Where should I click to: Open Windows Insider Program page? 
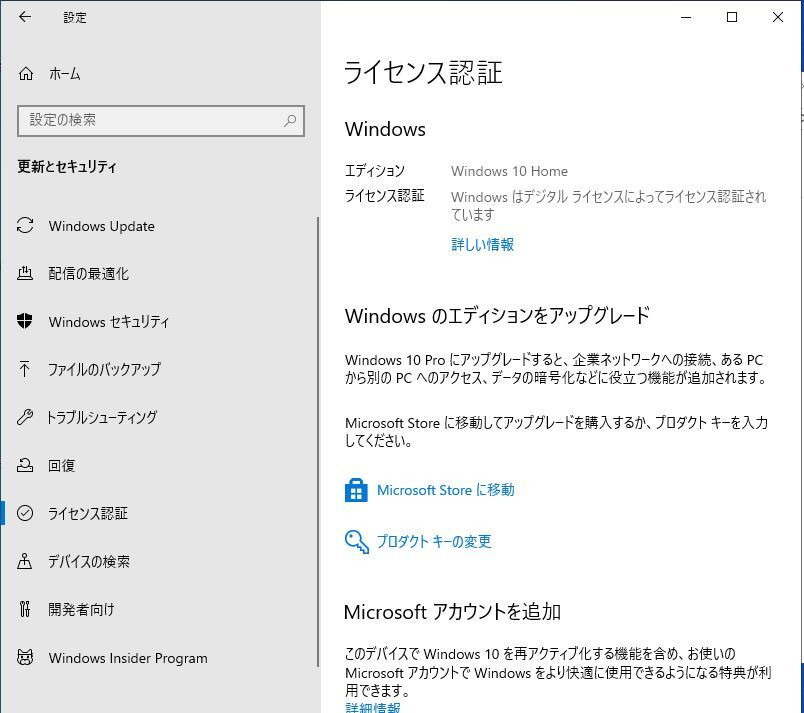click(128, 658)
